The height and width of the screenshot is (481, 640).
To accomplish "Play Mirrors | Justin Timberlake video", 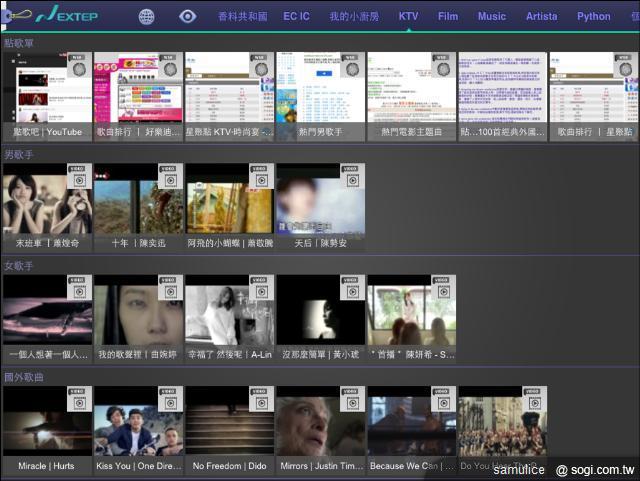I will pos(320,431).
